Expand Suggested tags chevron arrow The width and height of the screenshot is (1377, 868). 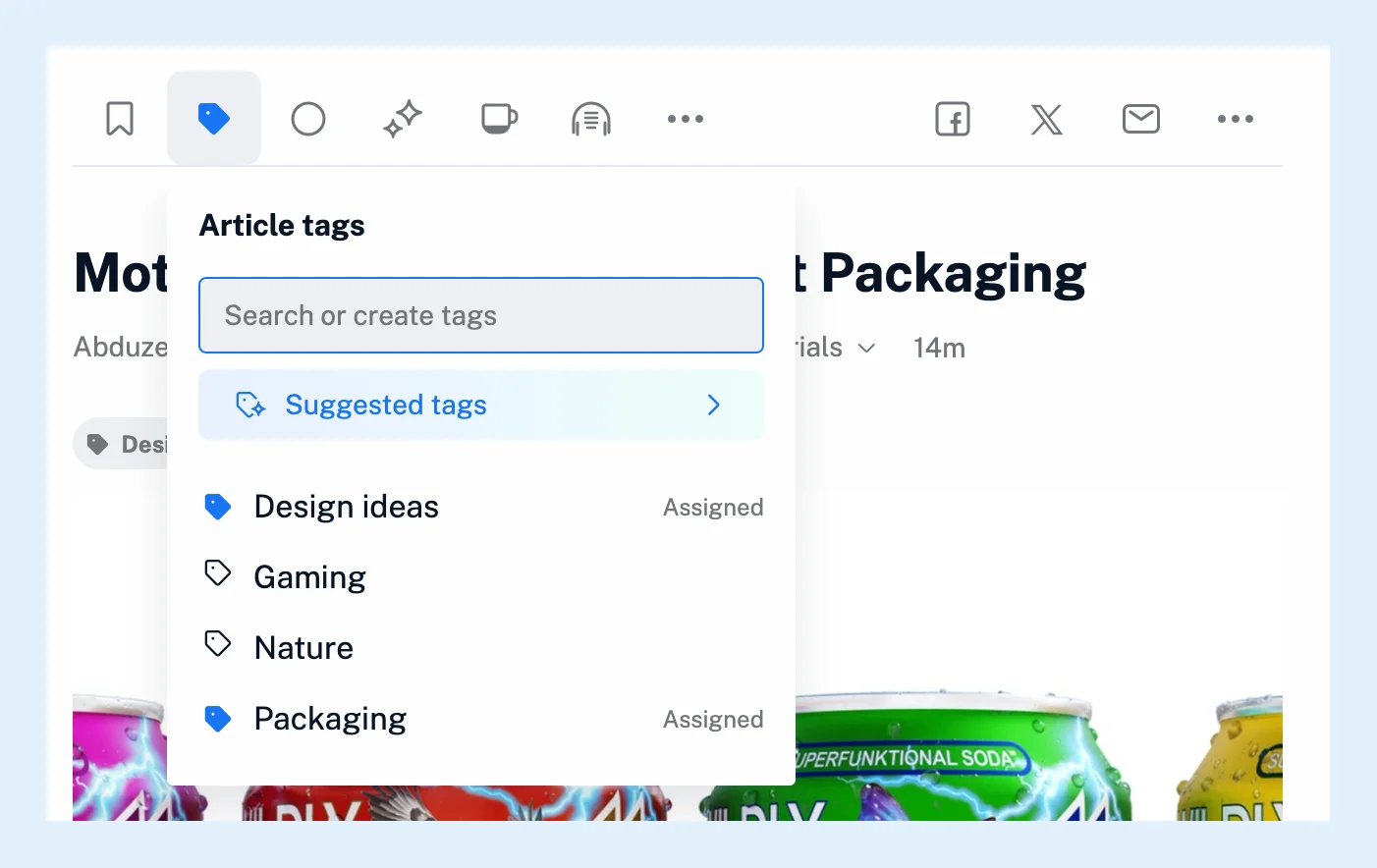[714, 405]
